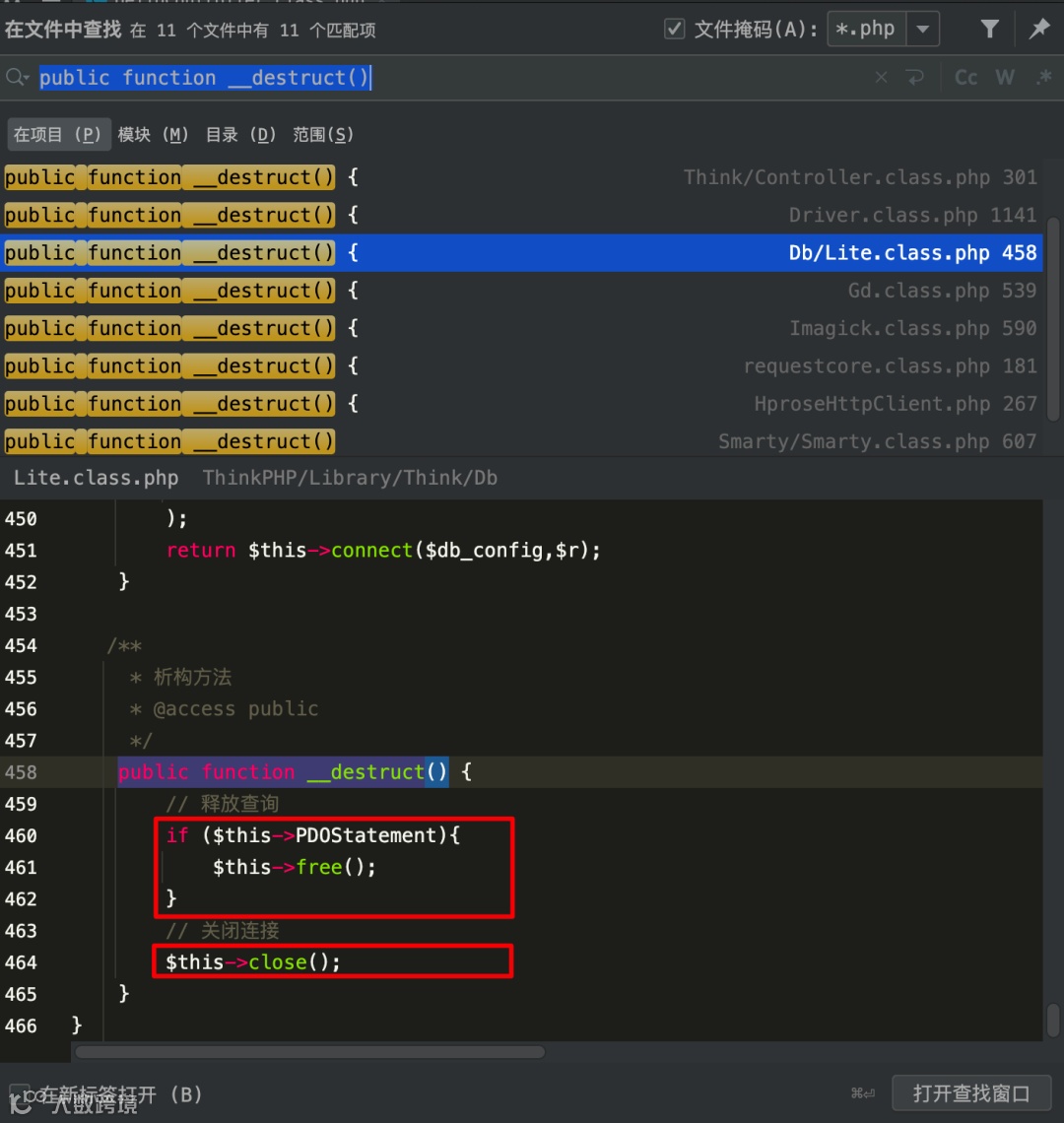This screenshot has height=1123, width=1064.
Task: Select result Gd.class.php 539
Action: coord(521,290)
